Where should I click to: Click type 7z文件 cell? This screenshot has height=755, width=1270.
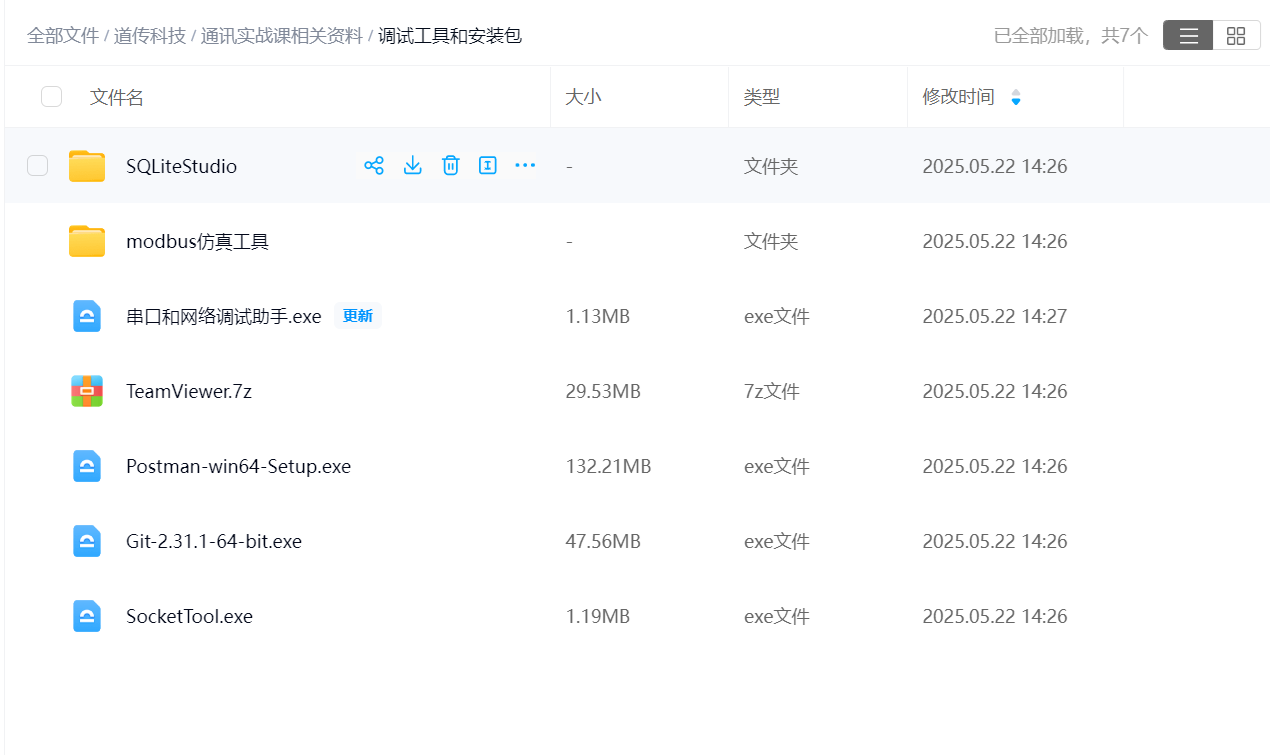[772, 391]
